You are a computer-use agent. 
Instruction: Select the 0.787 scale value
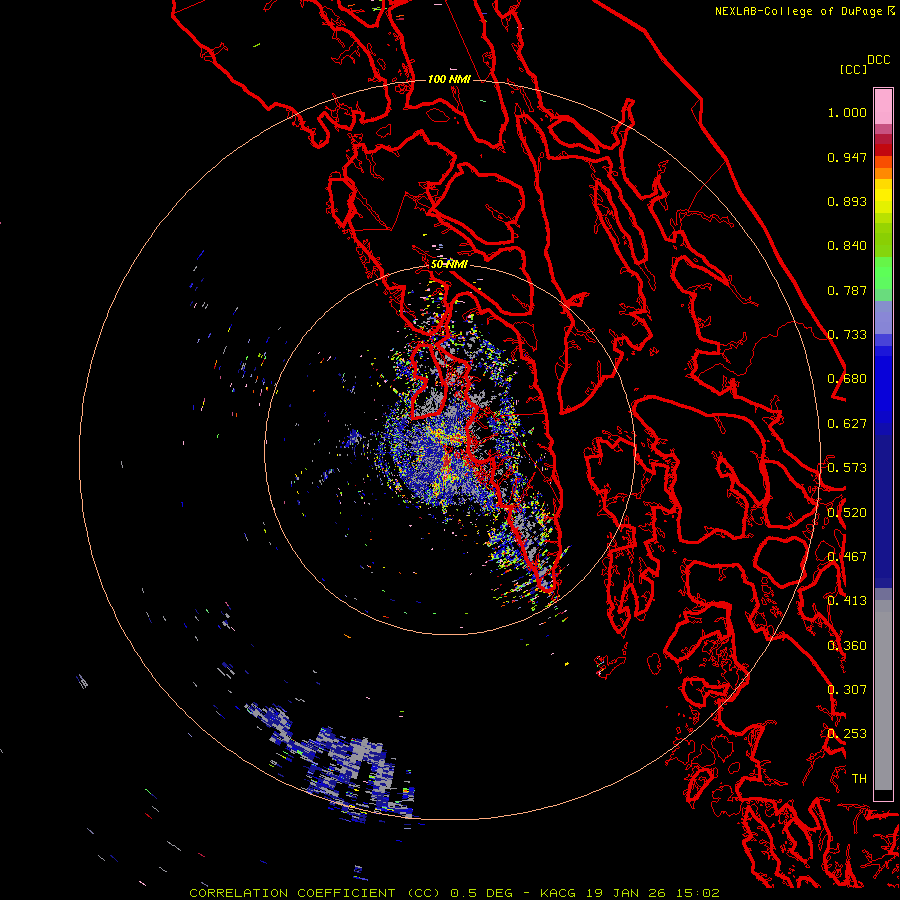pos(847,290)
